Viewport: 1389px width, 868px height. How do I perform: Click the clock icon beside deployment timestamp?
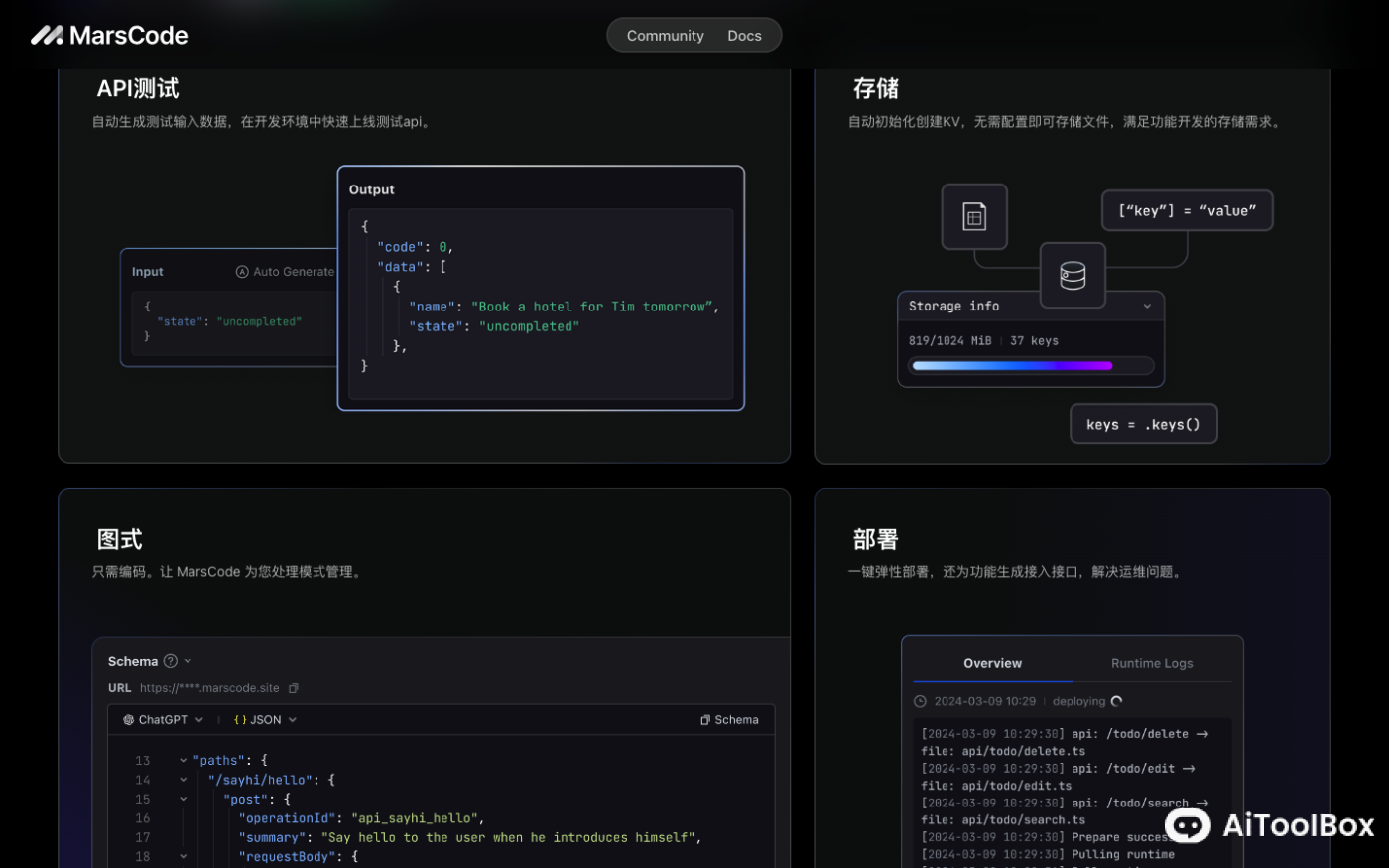coord(919,701)
